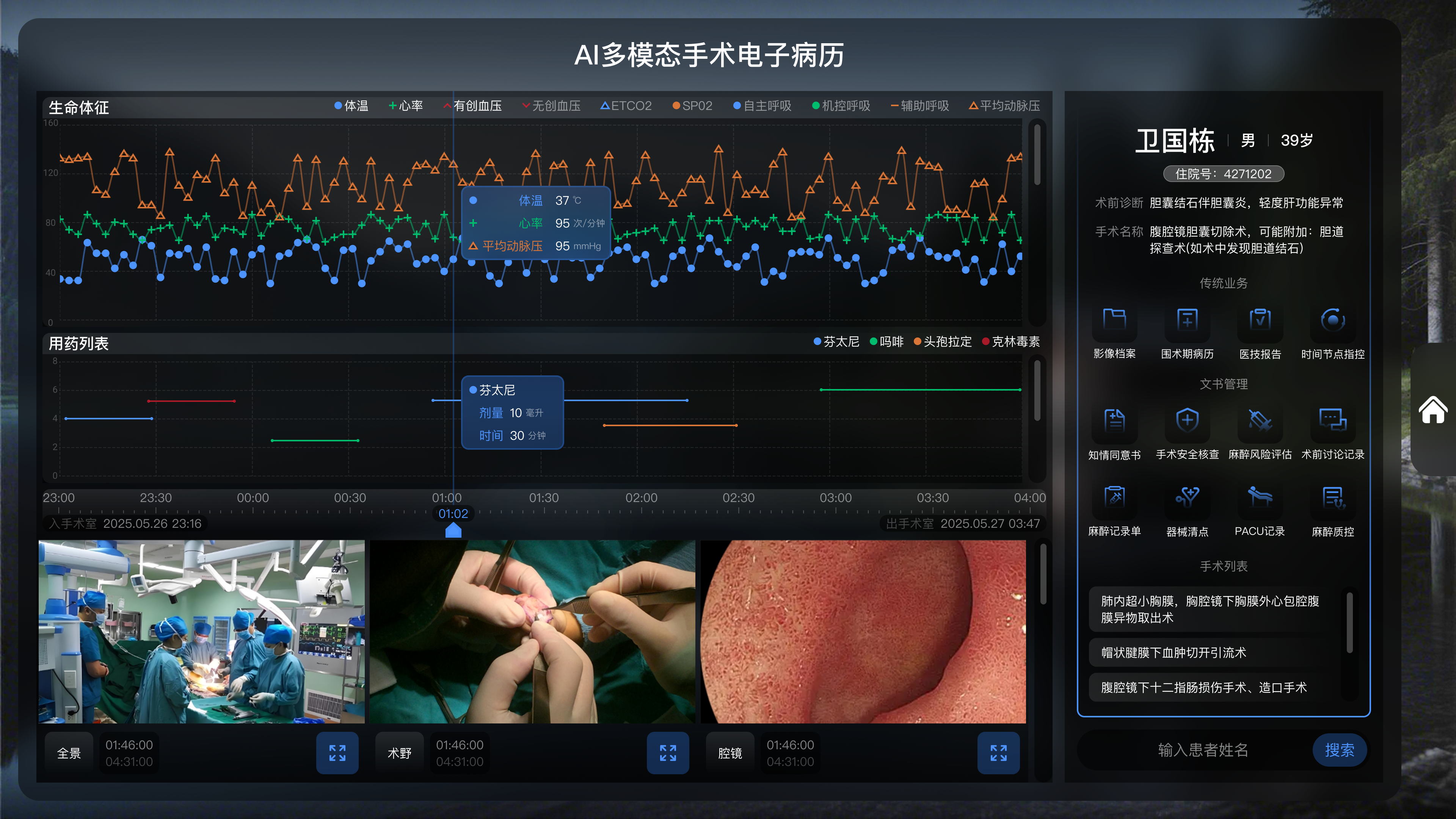The width and height of the screenshot is (1456, 819).
Task: Click the 麻醉风险评估 syringe icon
Action: (1260, 420)
